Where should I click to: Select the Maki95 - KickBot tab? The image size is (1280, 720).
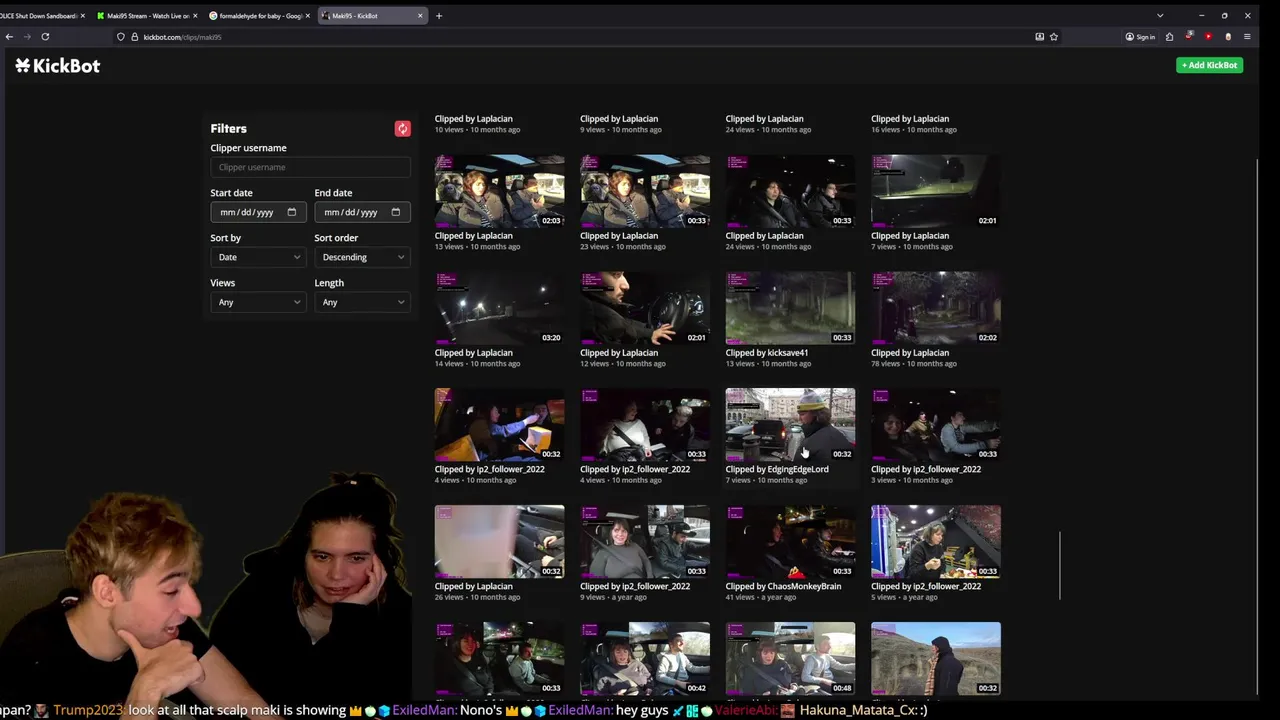tap(370, 16)
